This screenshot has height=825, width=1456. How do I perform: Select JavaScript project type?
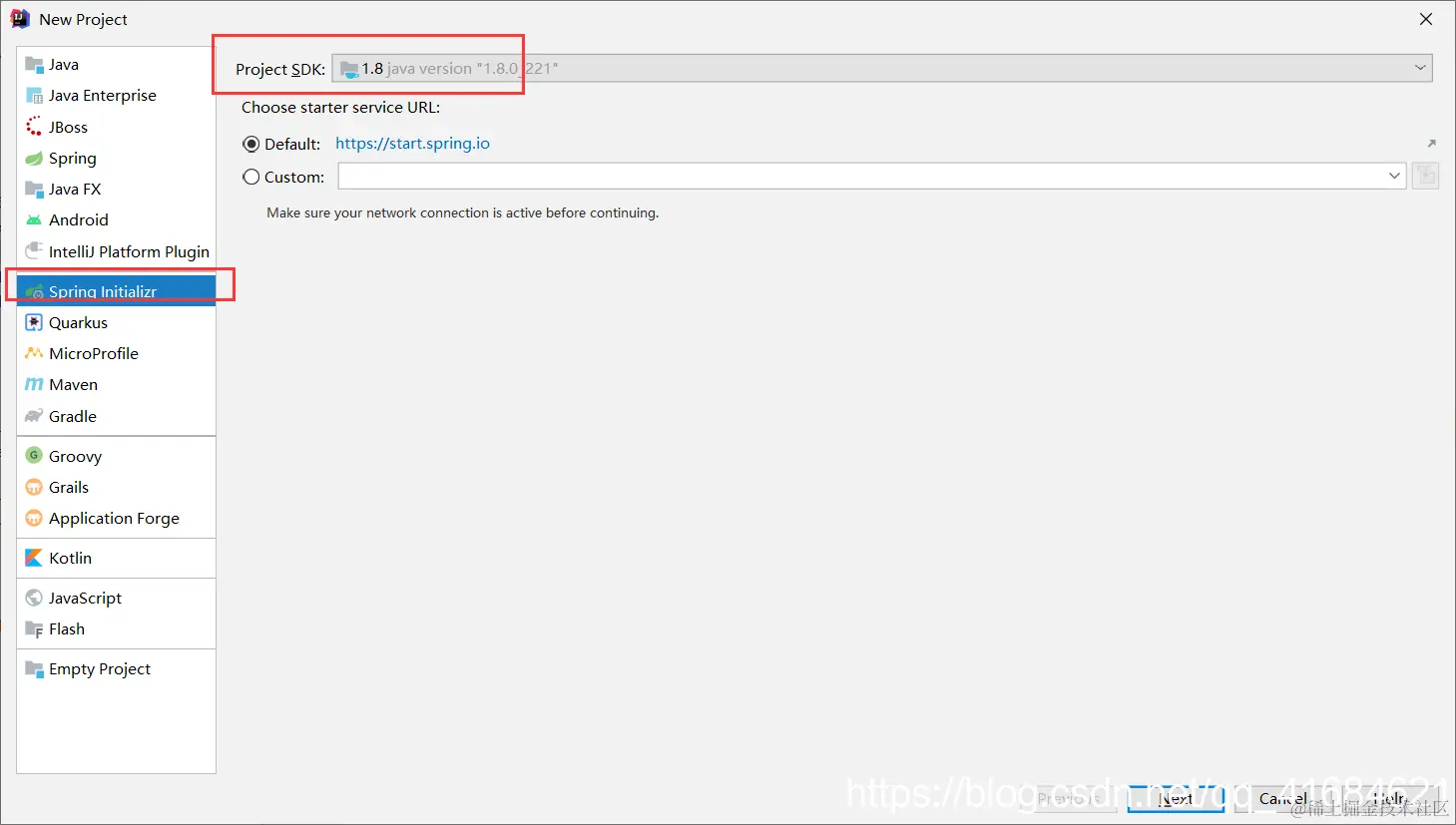[x=116, y=598]
